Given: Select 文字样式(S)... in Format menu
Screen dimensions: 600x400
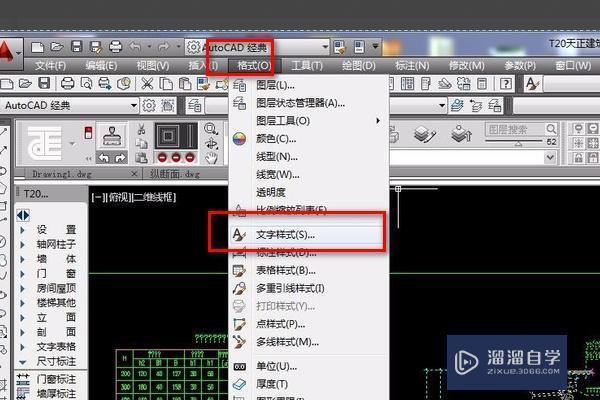Looking at the screenshot, I should pyautogui.click(x=307, y=235).
